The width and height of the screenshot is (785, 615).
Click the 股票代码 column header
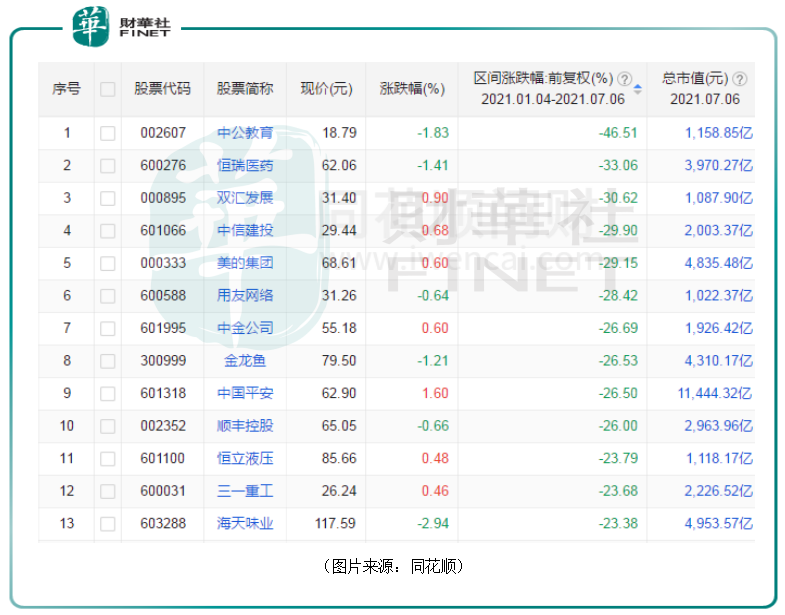point(162,89)
